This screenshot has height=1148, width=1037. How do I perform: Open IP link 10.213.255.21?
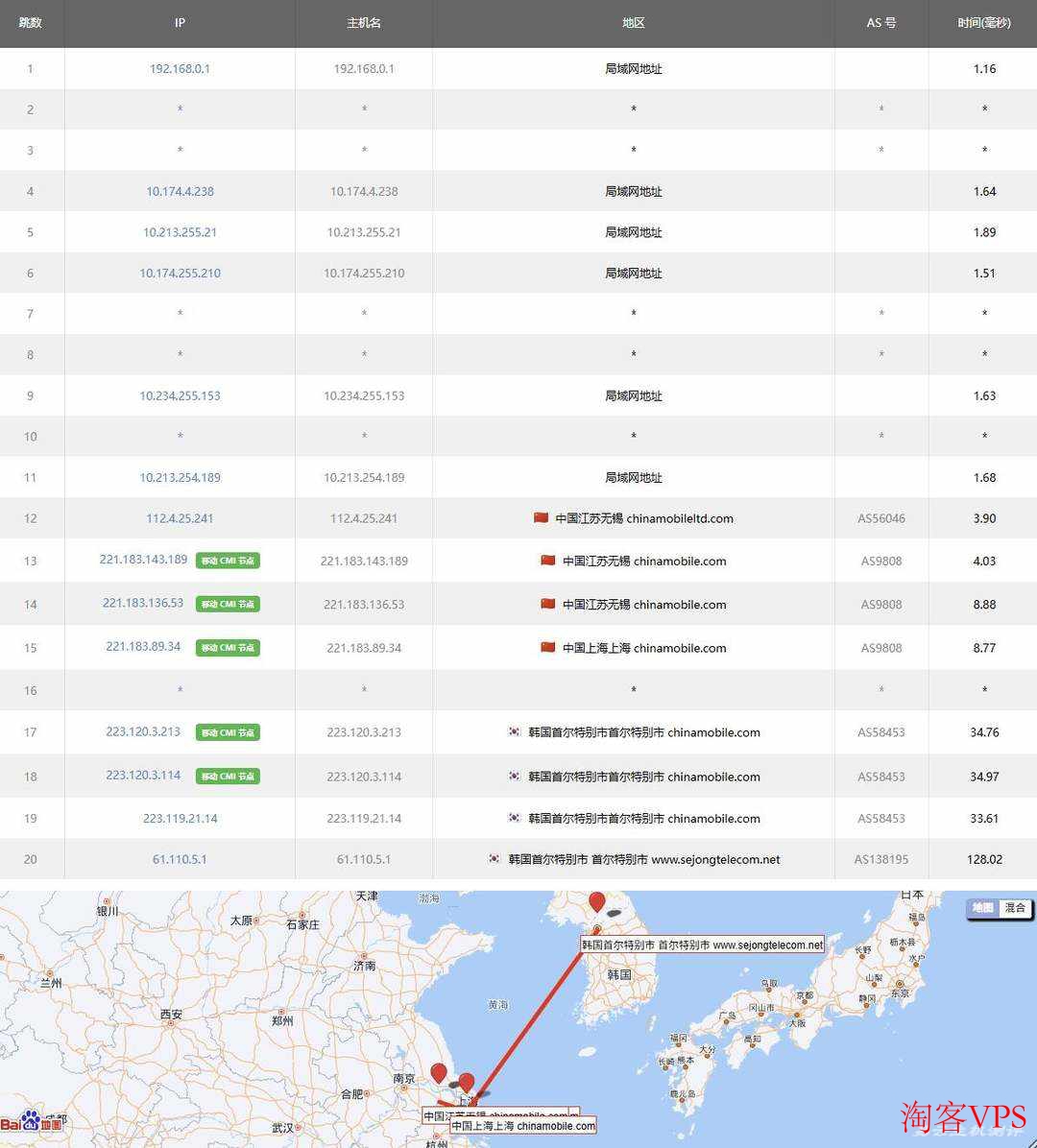(x=180, y=232)
